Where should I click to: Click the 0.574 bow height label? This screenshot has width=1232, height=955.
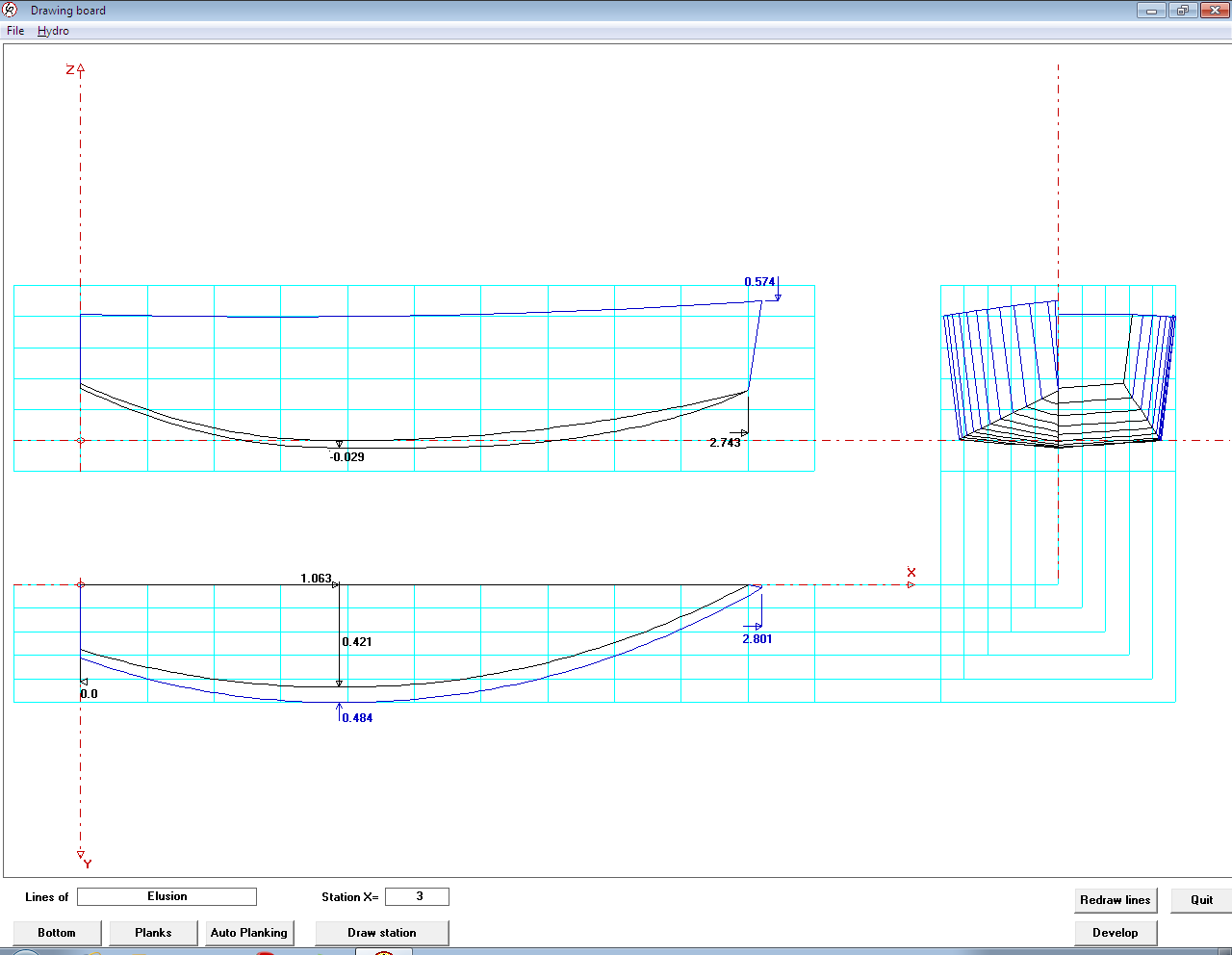(759, 282)
